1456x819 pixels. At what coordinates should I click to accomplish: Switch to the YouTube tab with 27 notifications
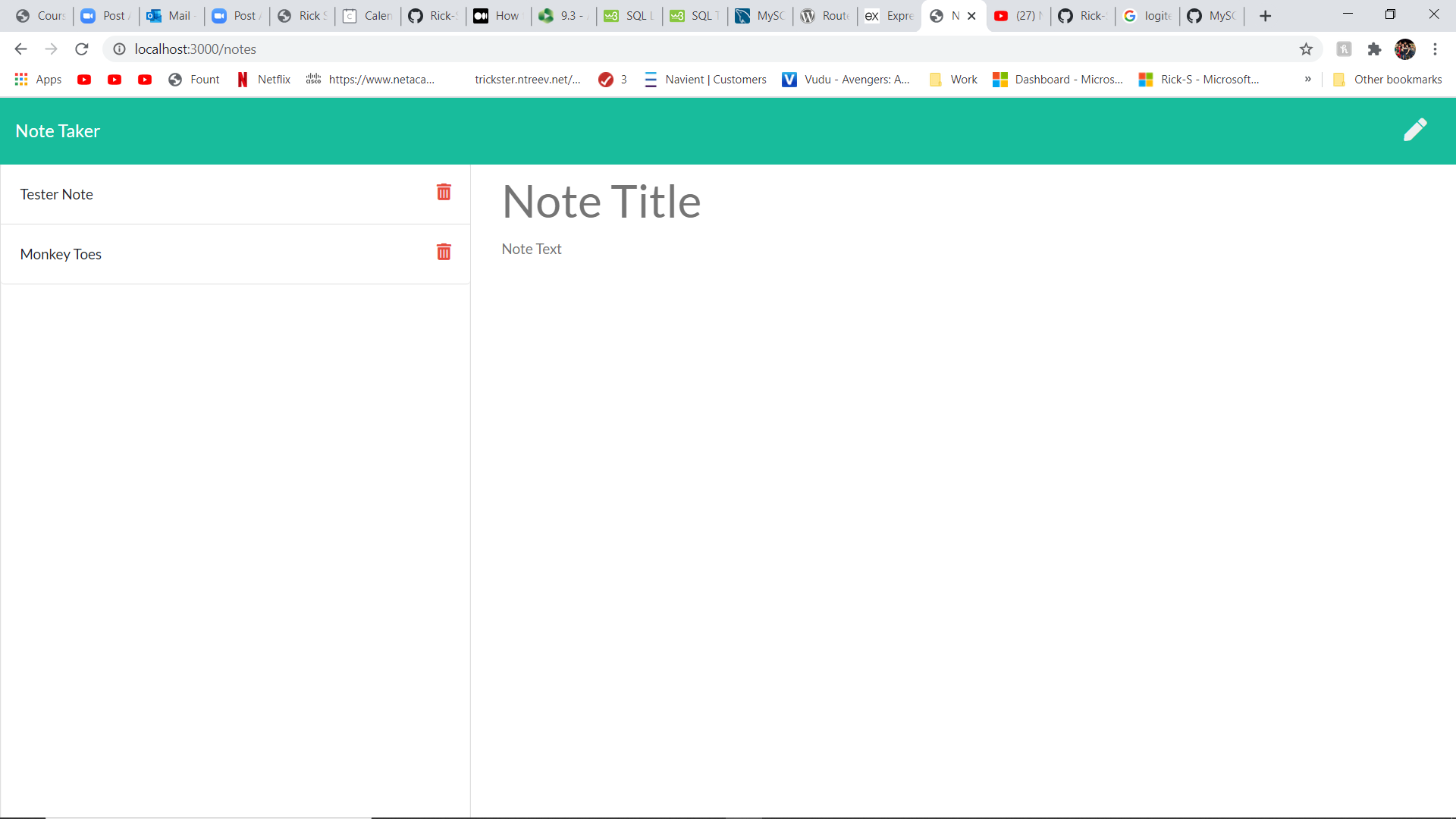pos(1020,15)
